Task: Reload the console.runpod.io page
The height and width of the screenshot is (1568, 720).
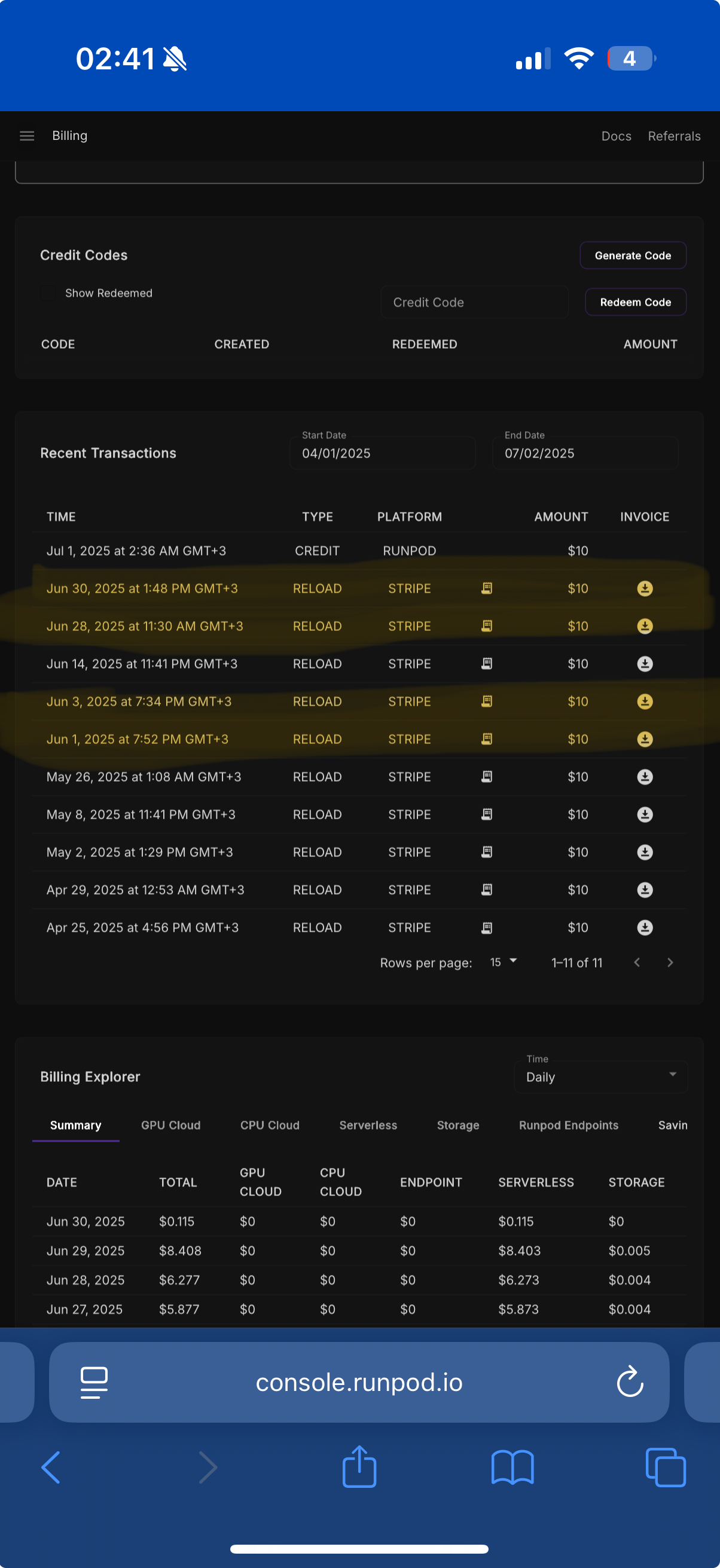Action: 629,1382
